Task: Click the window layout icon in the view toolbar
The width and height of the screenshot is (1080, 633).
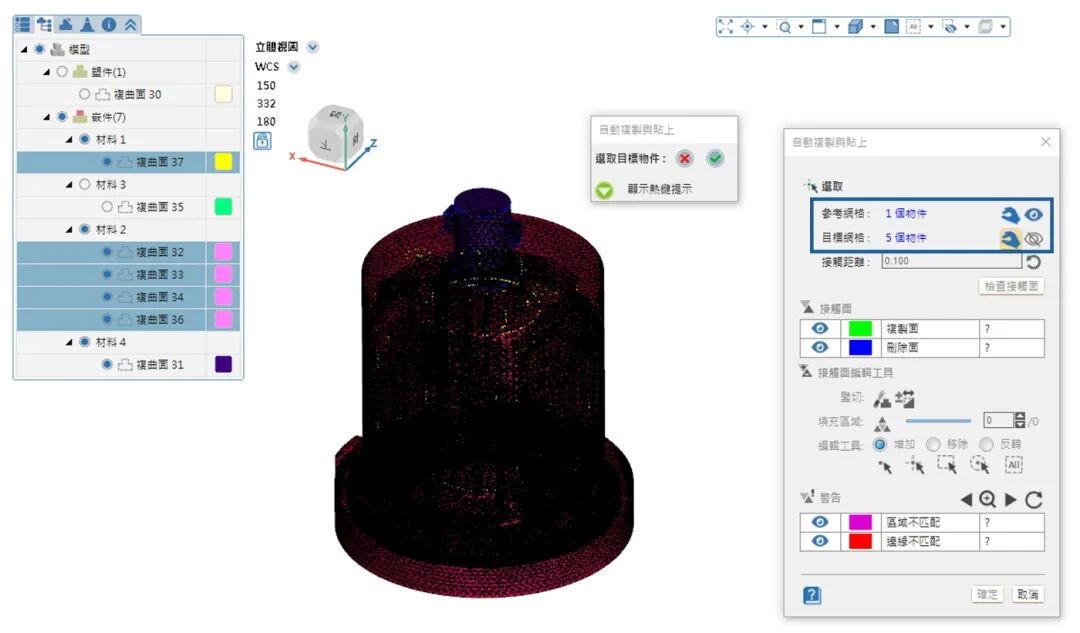Action: click(819, 27)
